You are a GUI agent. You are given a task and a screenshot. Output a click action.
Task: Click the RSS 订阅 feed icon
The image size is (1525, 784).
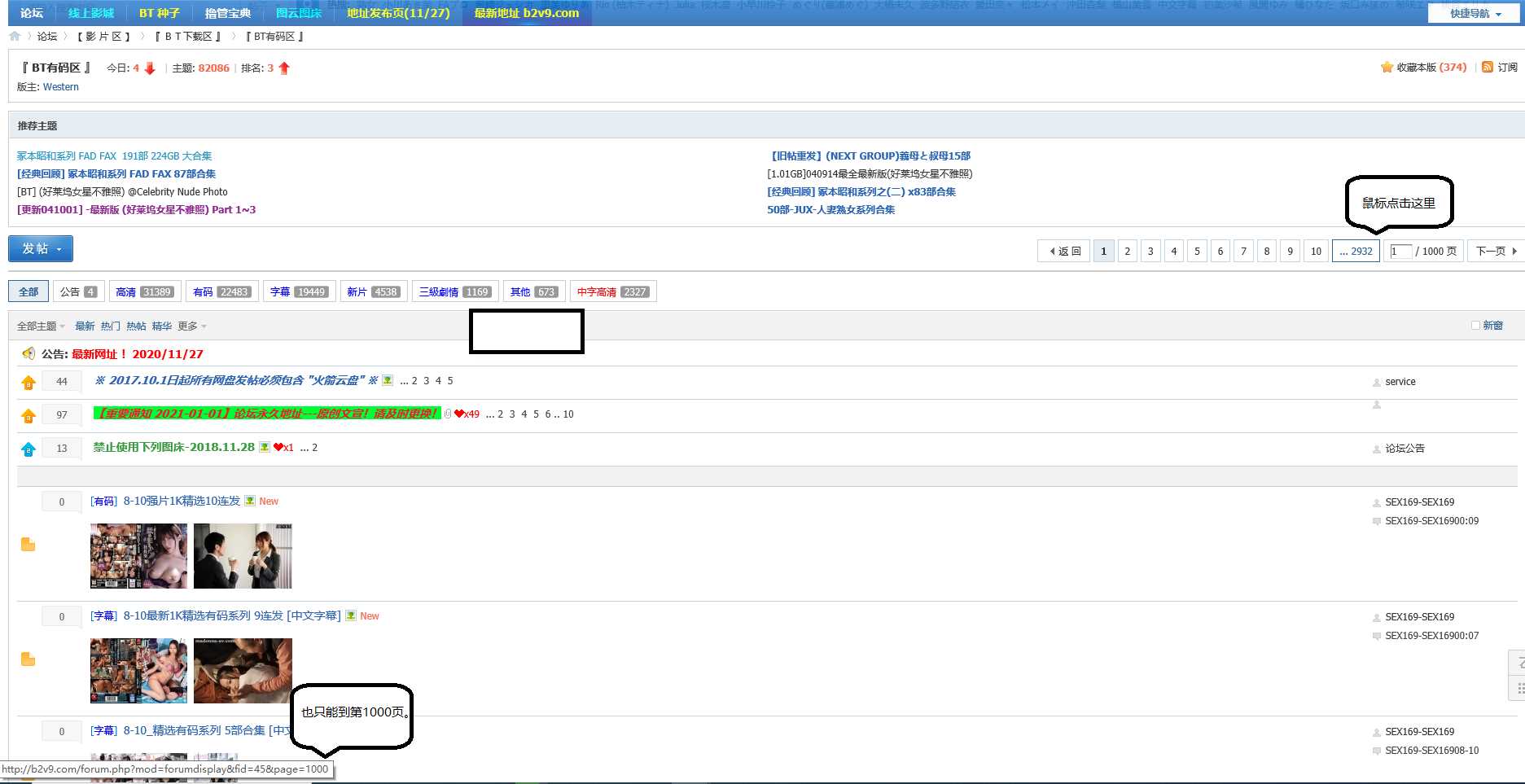tap(1488, 68)
